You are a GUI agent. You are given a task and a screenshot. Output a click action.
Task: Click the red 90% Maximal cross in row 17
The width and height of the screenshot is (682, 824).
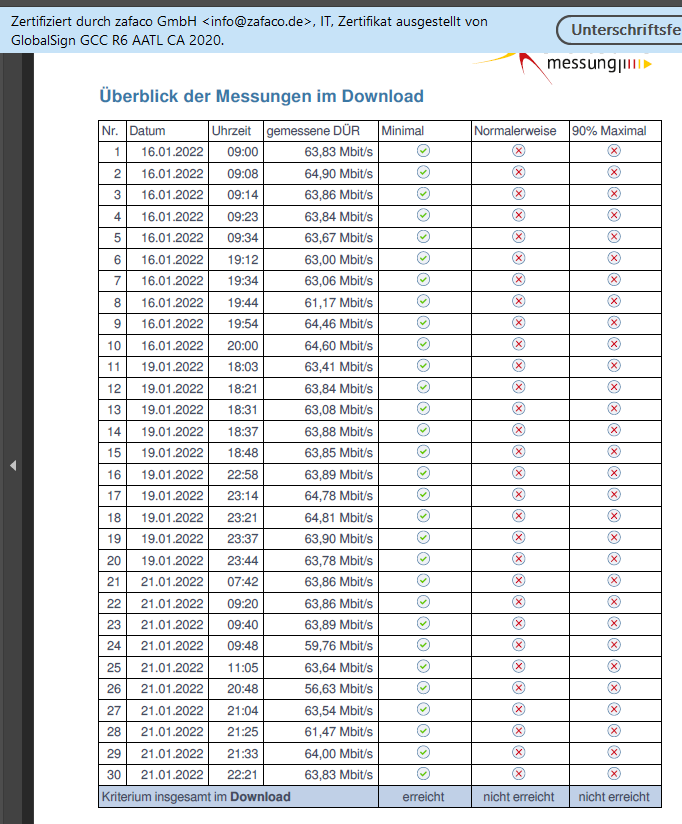pos(614,495)
